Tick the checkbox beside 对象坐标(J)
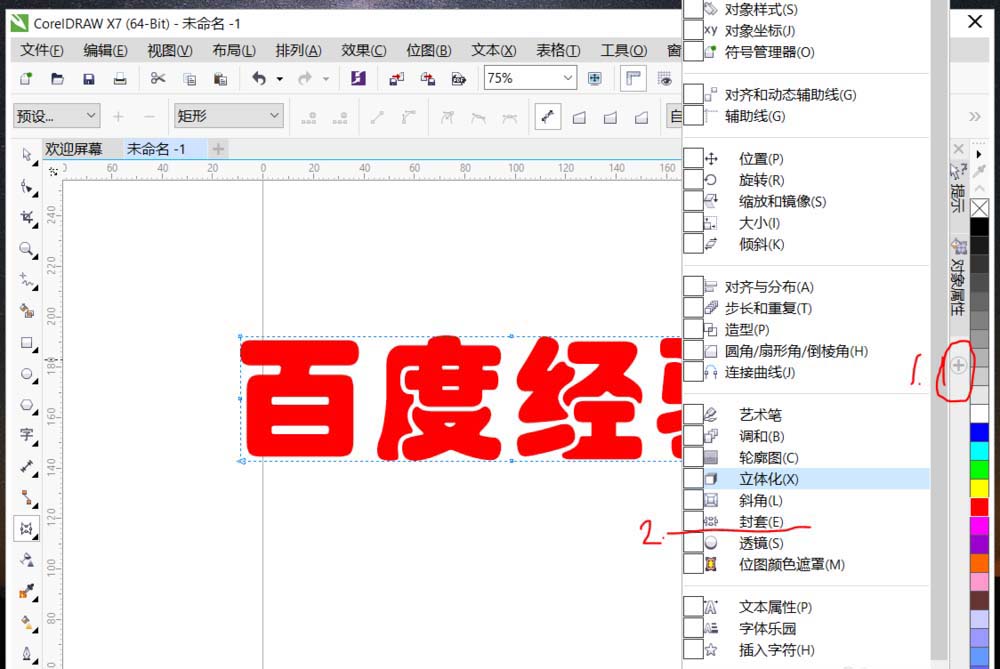The height and width of the screenshot is (669, 1000). pos(693,30)
